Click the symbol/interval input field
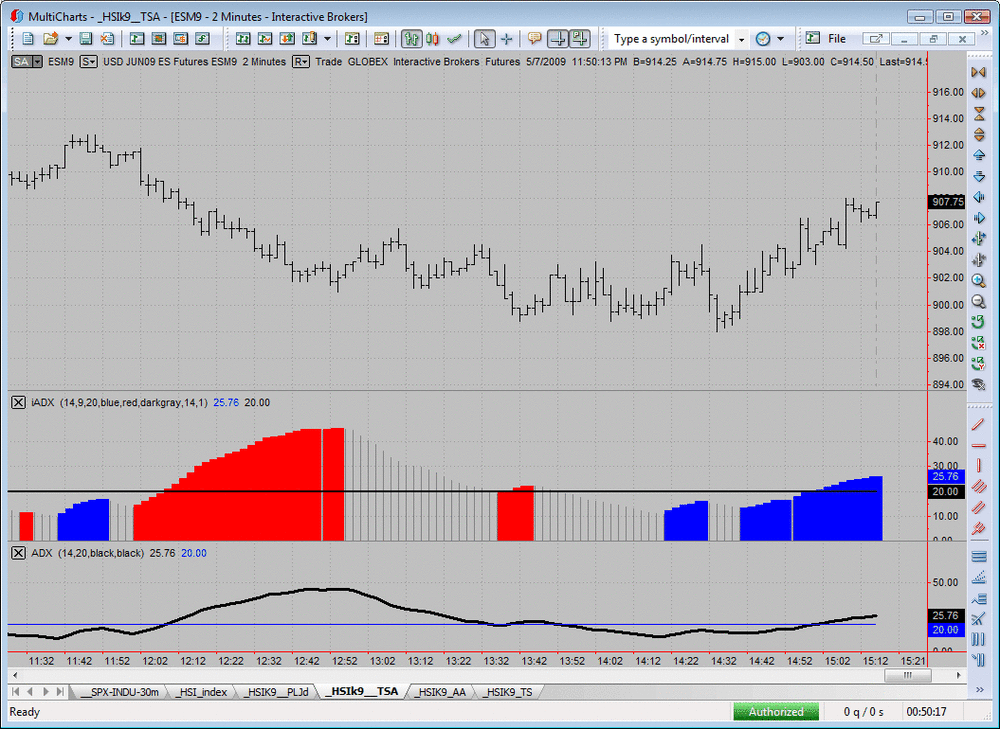This screenshot has width=1000, height=729. point(672,40)
